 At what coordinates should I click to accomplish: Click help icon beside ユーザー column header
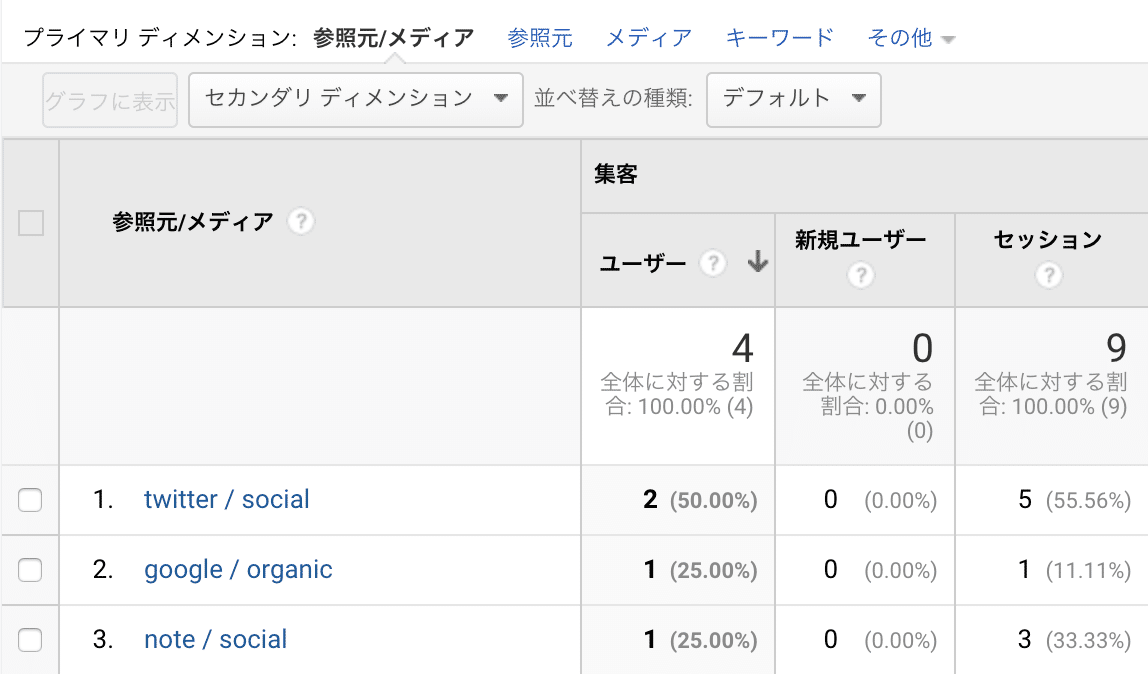click(x=712, y=263)
